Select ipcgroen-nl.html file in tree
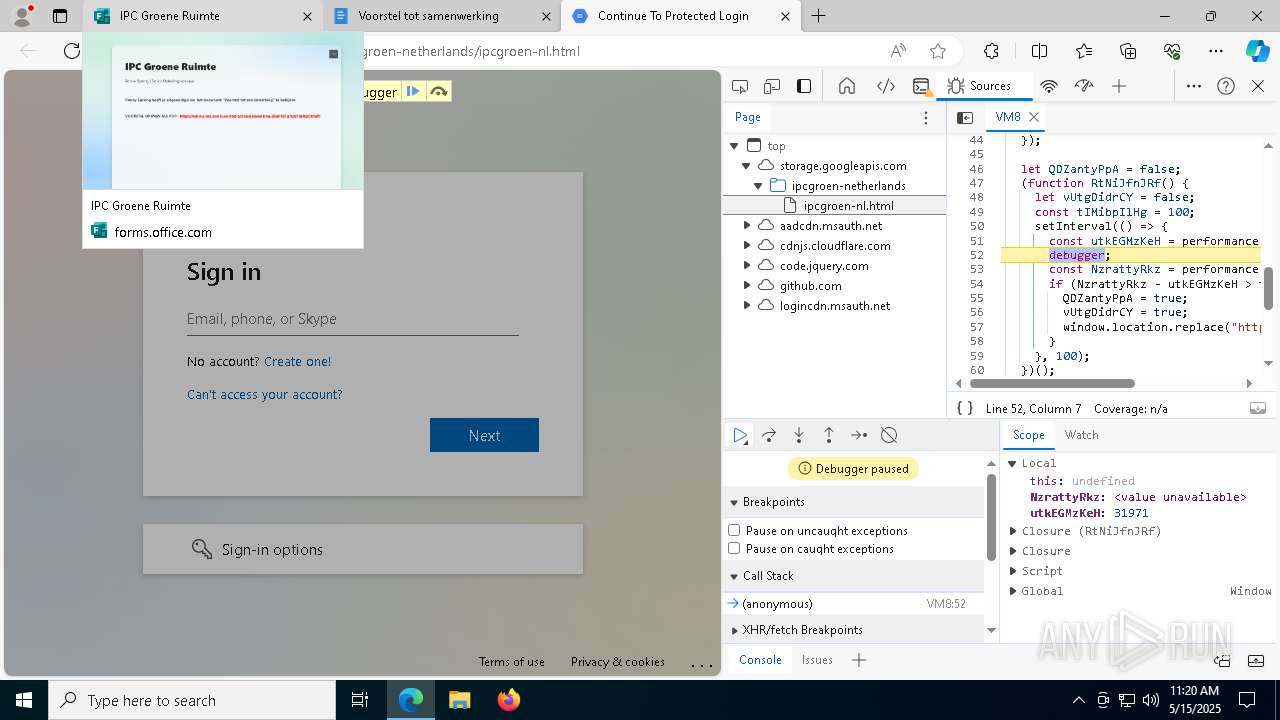Image resolution: width=1280 pixels, height=720 pixels. click(x=834, y=206)
